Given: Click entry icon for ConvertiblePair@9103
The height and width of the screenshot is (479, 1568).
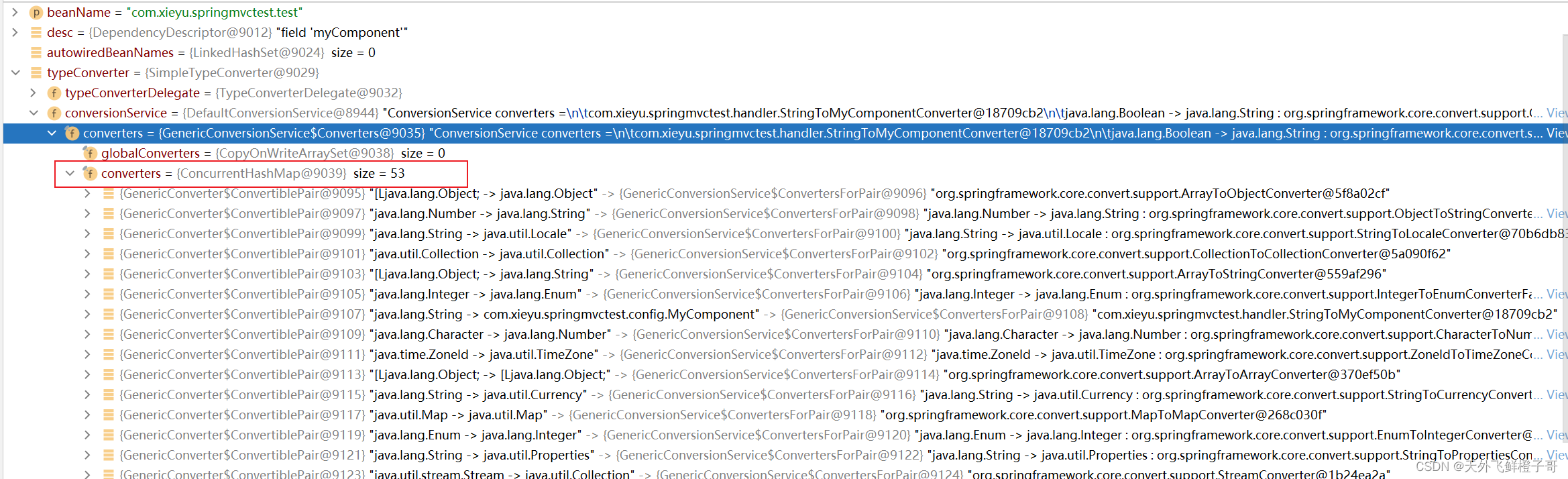Looking at the screenshot, I should pos(108,274).
